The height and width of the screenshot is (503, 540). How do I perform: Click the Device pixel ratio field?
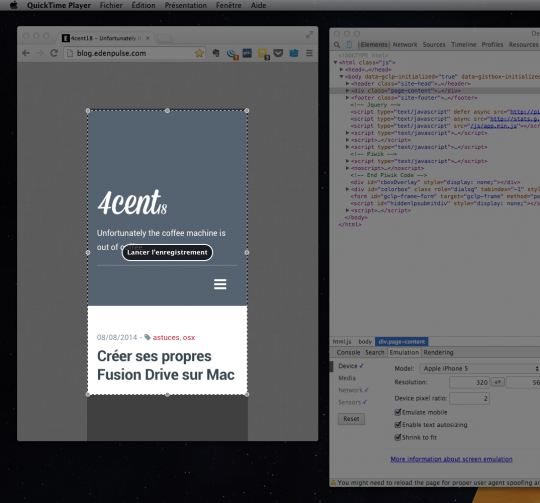[x=469, y=398]
